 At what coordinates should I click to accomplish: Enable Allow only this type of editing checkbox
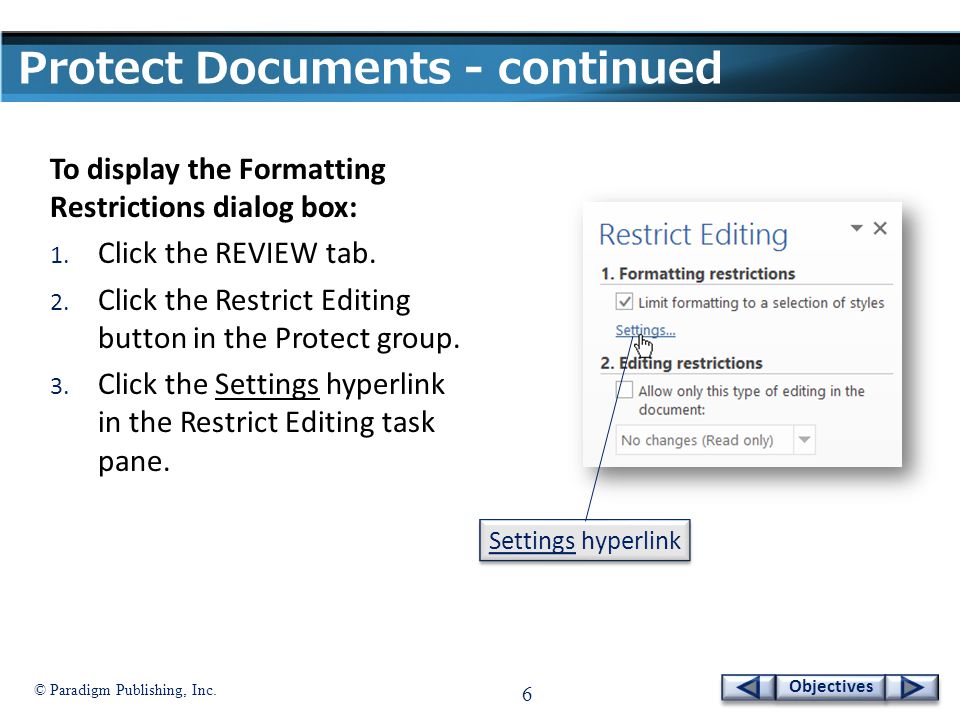(624, 390)
